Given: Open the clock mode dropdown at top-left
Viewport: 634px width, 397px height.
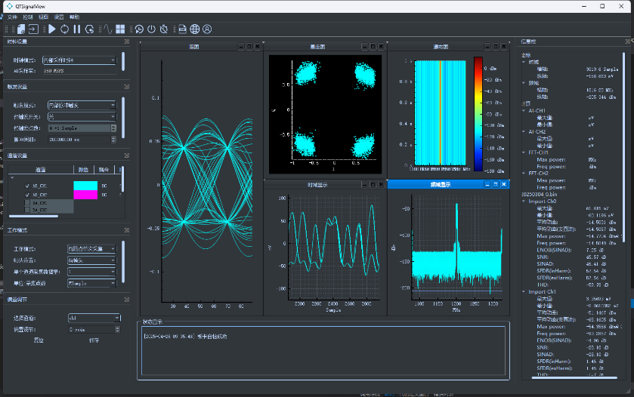Looking at the screenshot, I should (79, 60).
